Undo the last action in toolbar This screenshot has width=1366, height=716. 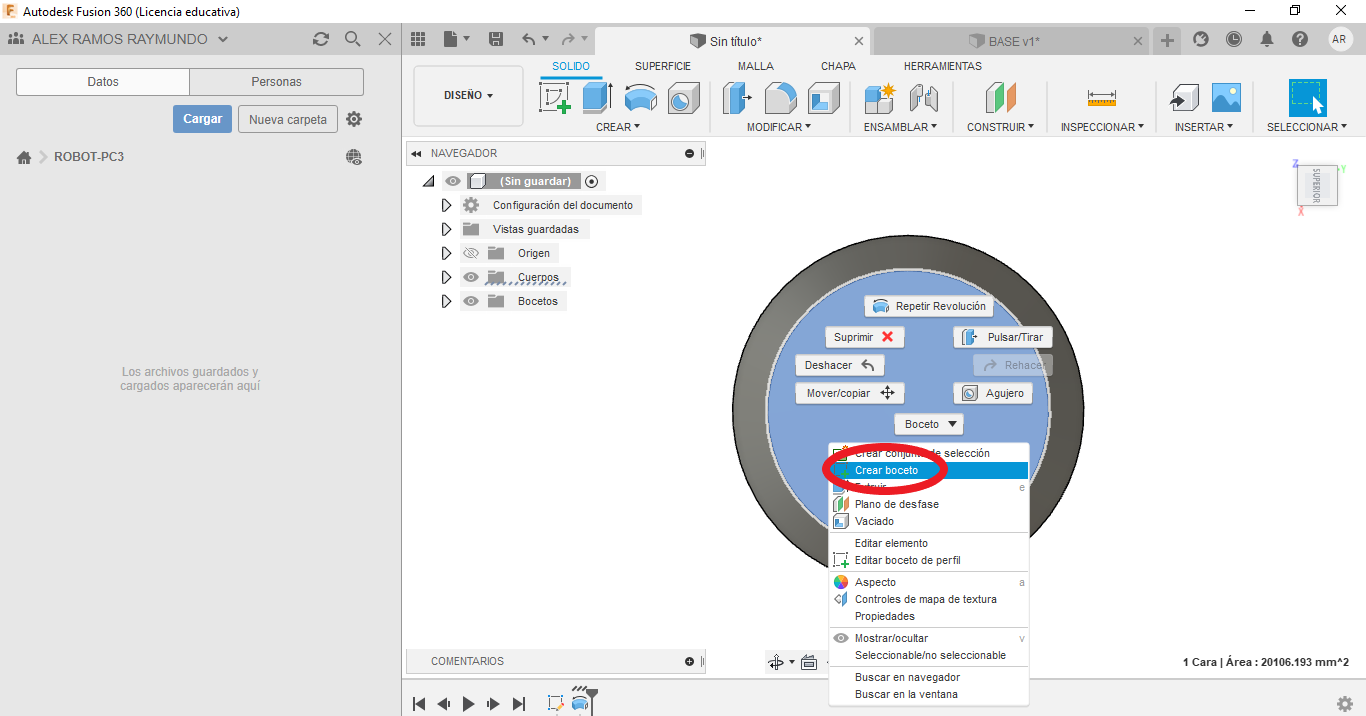coord(529,39)
